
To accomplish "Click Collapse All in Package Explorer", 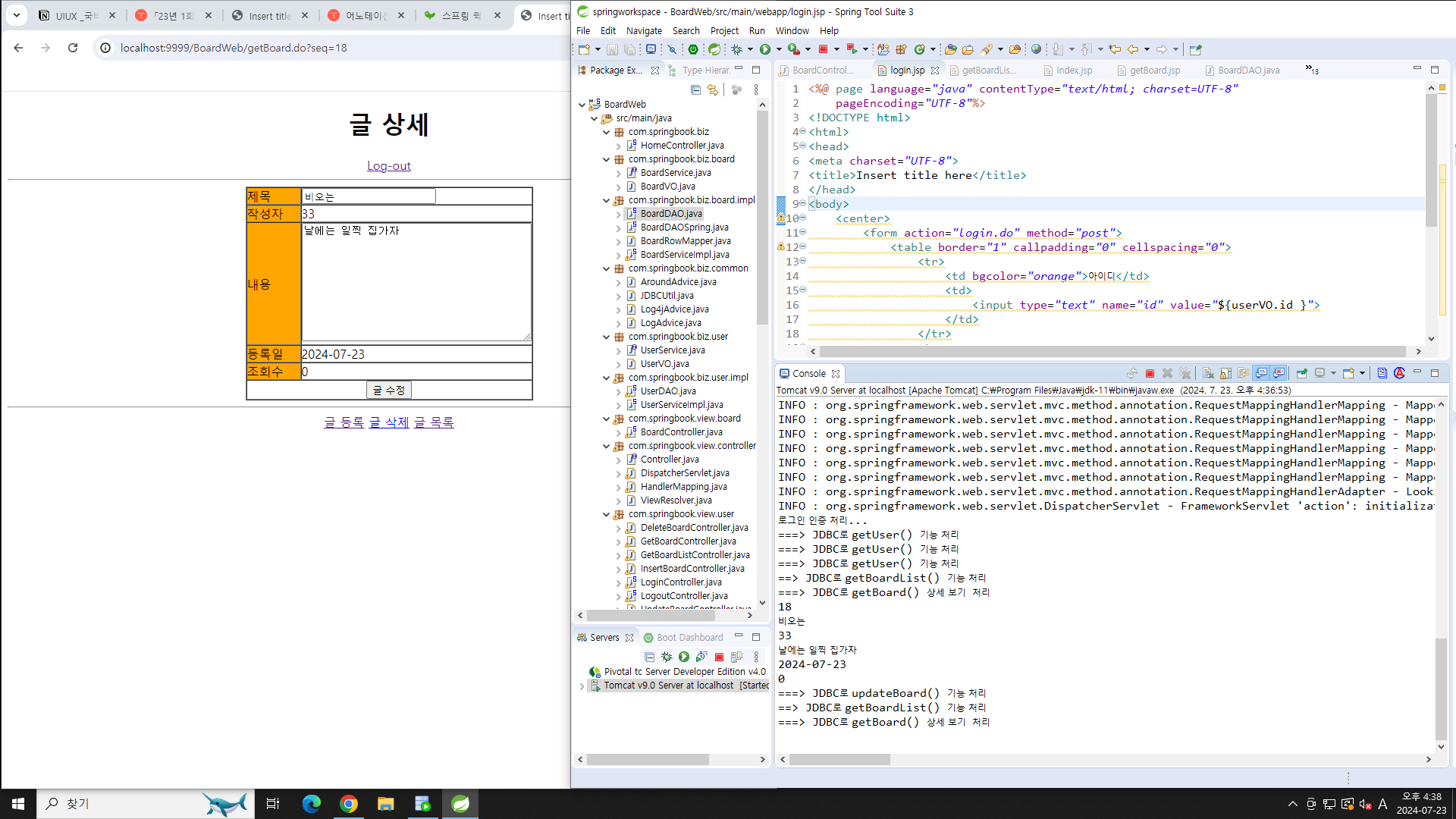I will pos(695,89).
